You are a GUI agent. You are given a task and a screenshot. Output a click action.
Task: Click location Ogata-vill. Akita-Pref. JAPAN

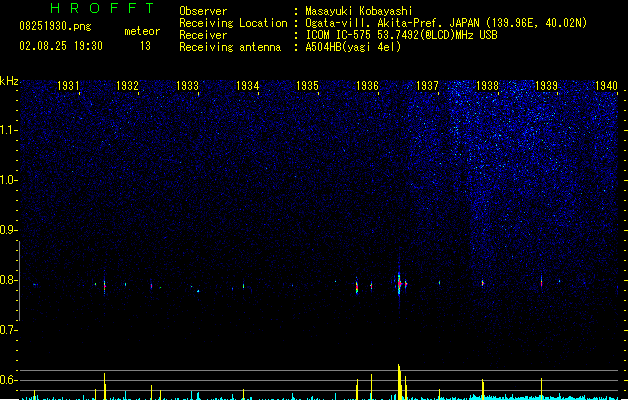(392, 23)
